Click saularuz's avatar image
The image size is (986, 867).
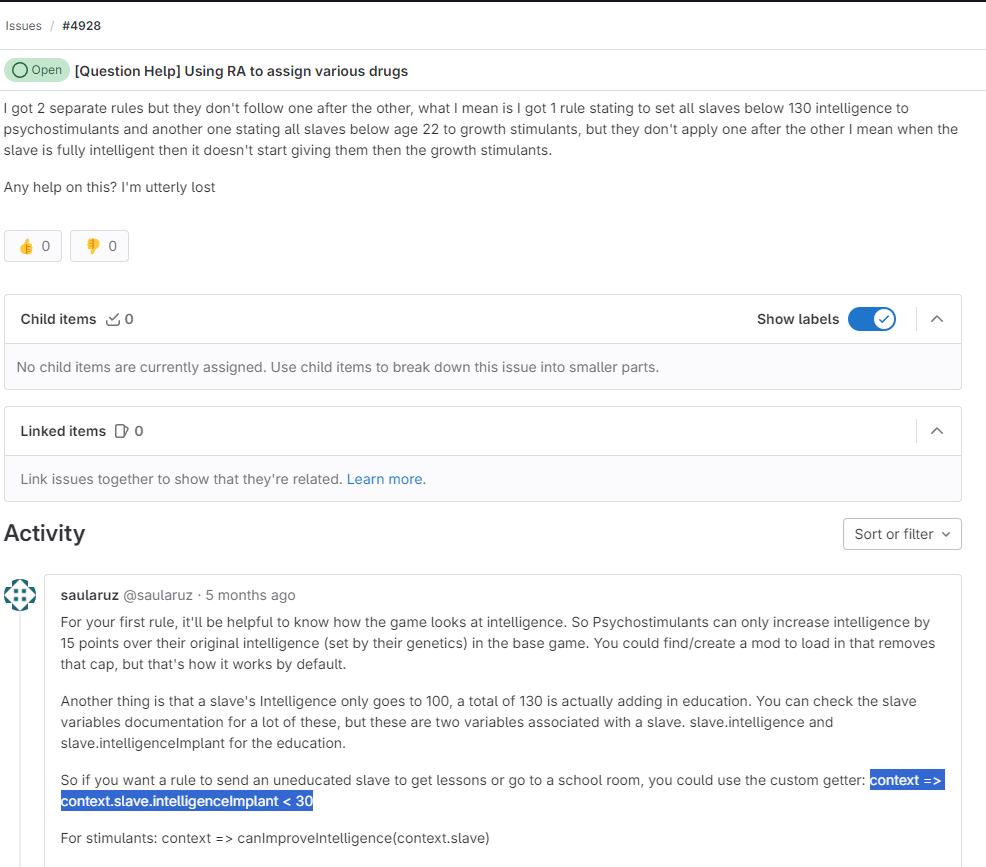(x=20, y=595)
